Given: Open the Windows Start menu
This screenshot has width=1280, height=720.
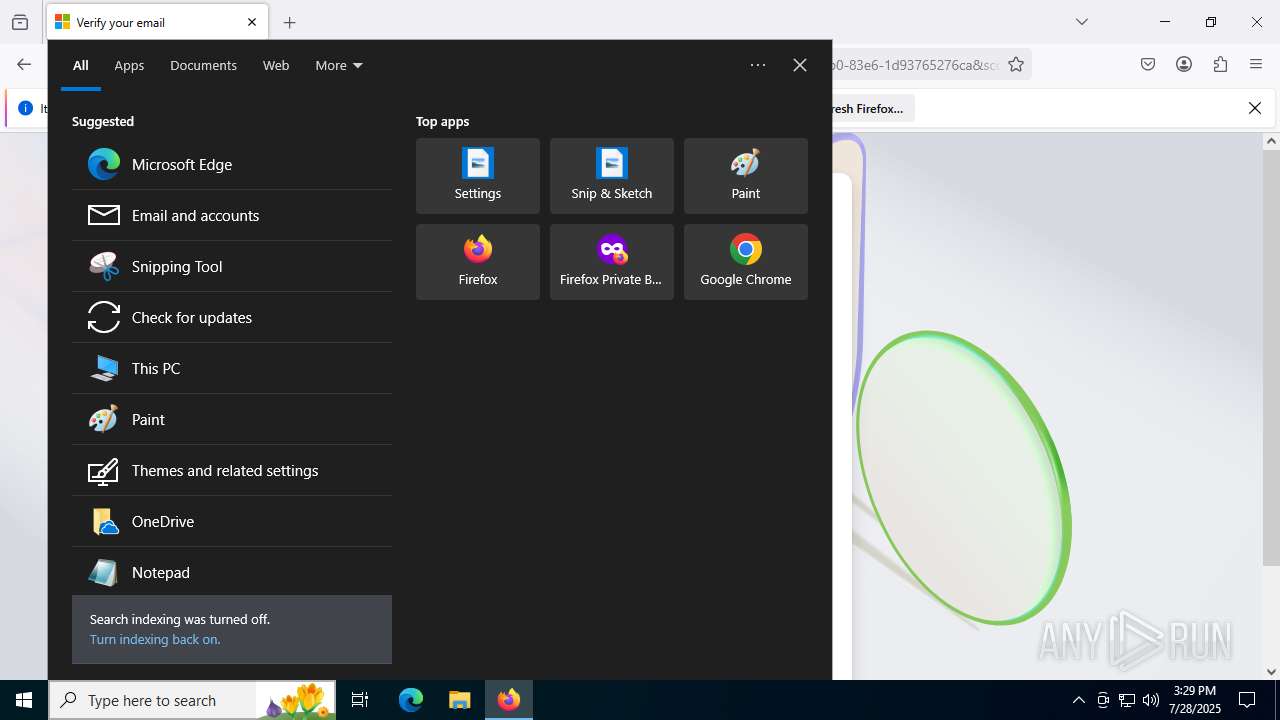Looking at the screenshot, I should coord(24,700).
